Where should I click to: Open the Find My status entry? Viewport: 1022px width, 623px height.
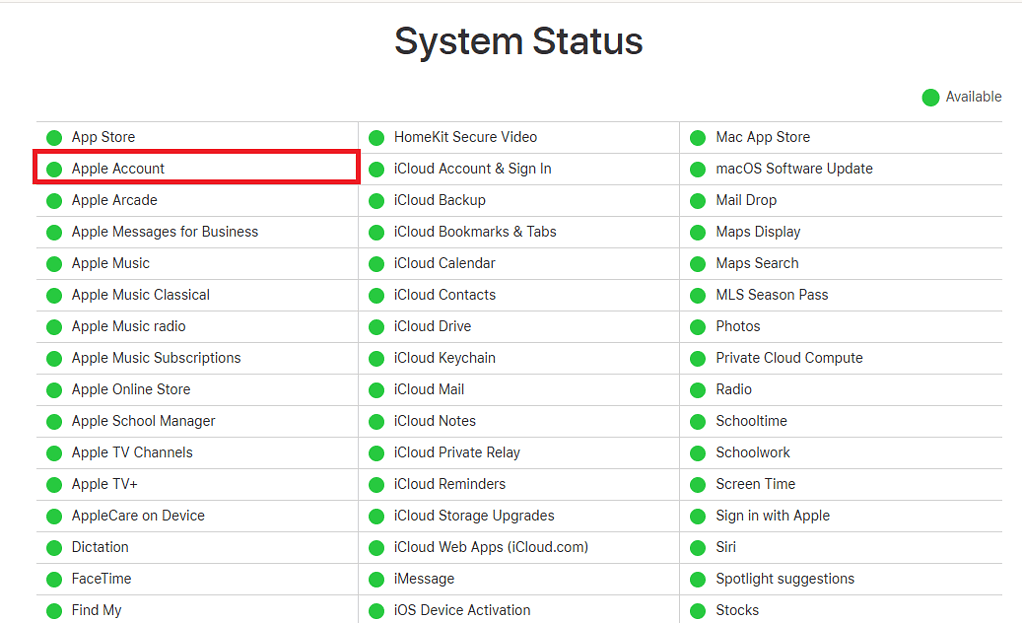pos(95,610)
